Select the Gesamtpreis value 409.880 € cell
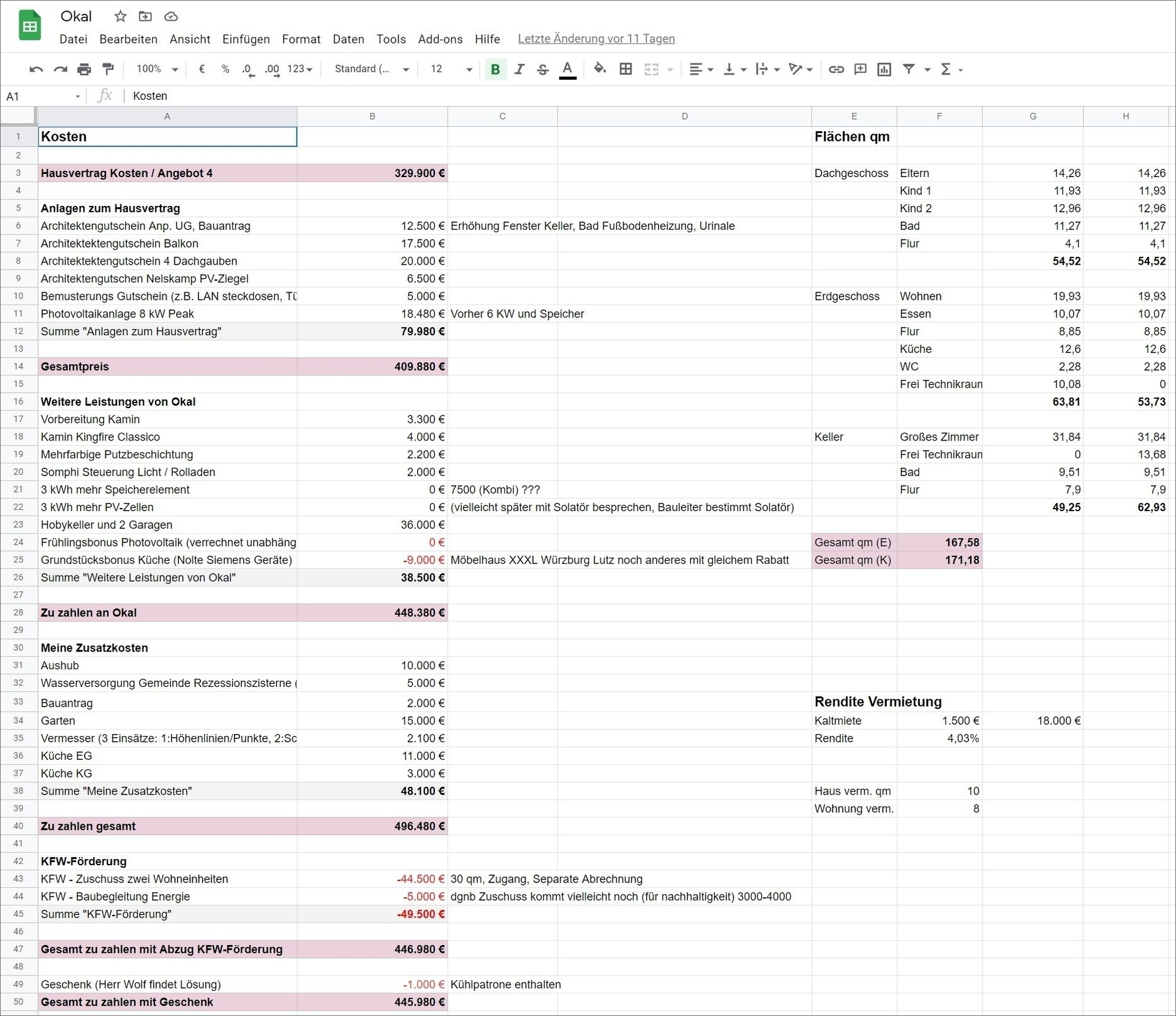This screenshot has width=1176, height=1016. click(x=372, y=366)
